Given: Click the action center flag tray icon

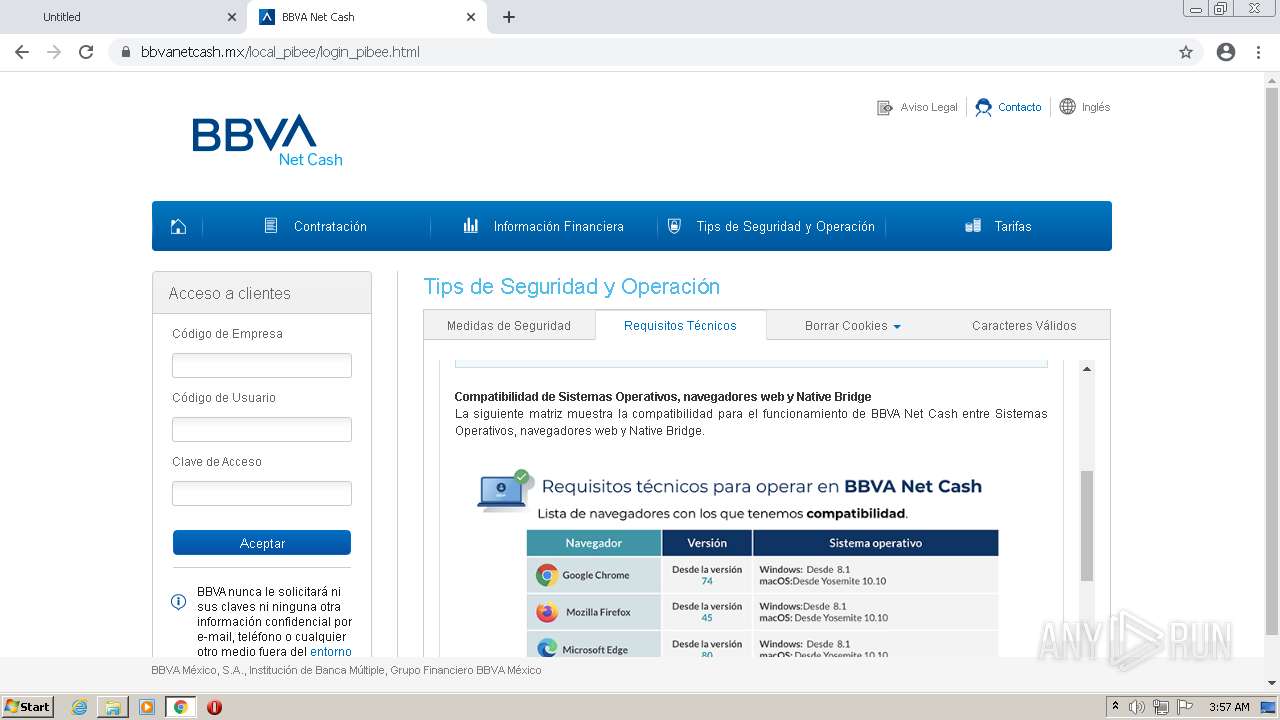Looking at the screenshot, I should point(1184,707).
